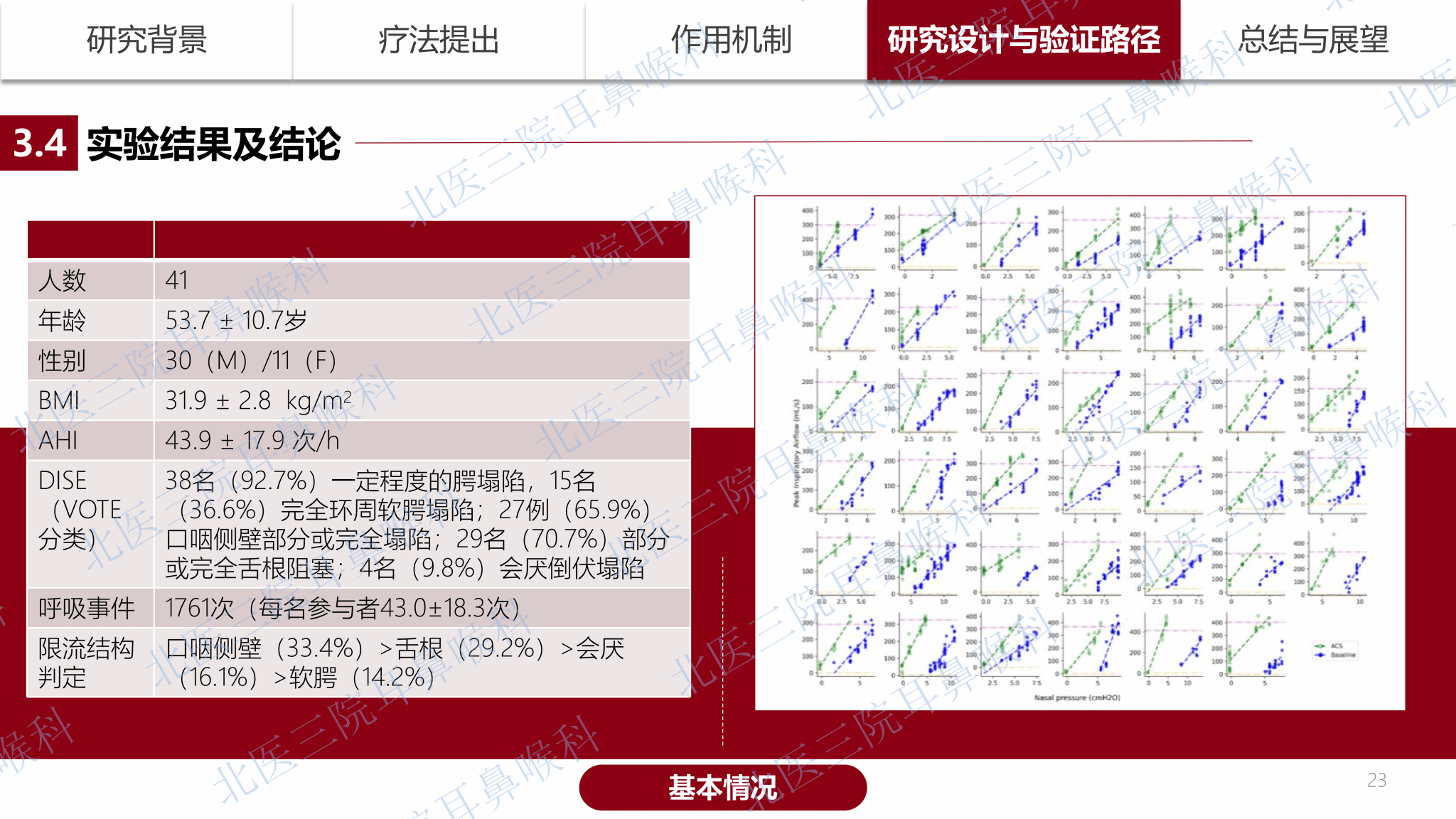The height and width of the screenshot is (819, 1456).
Task: Click the scatter plot grid image
Action: (x=1079, y=452)
